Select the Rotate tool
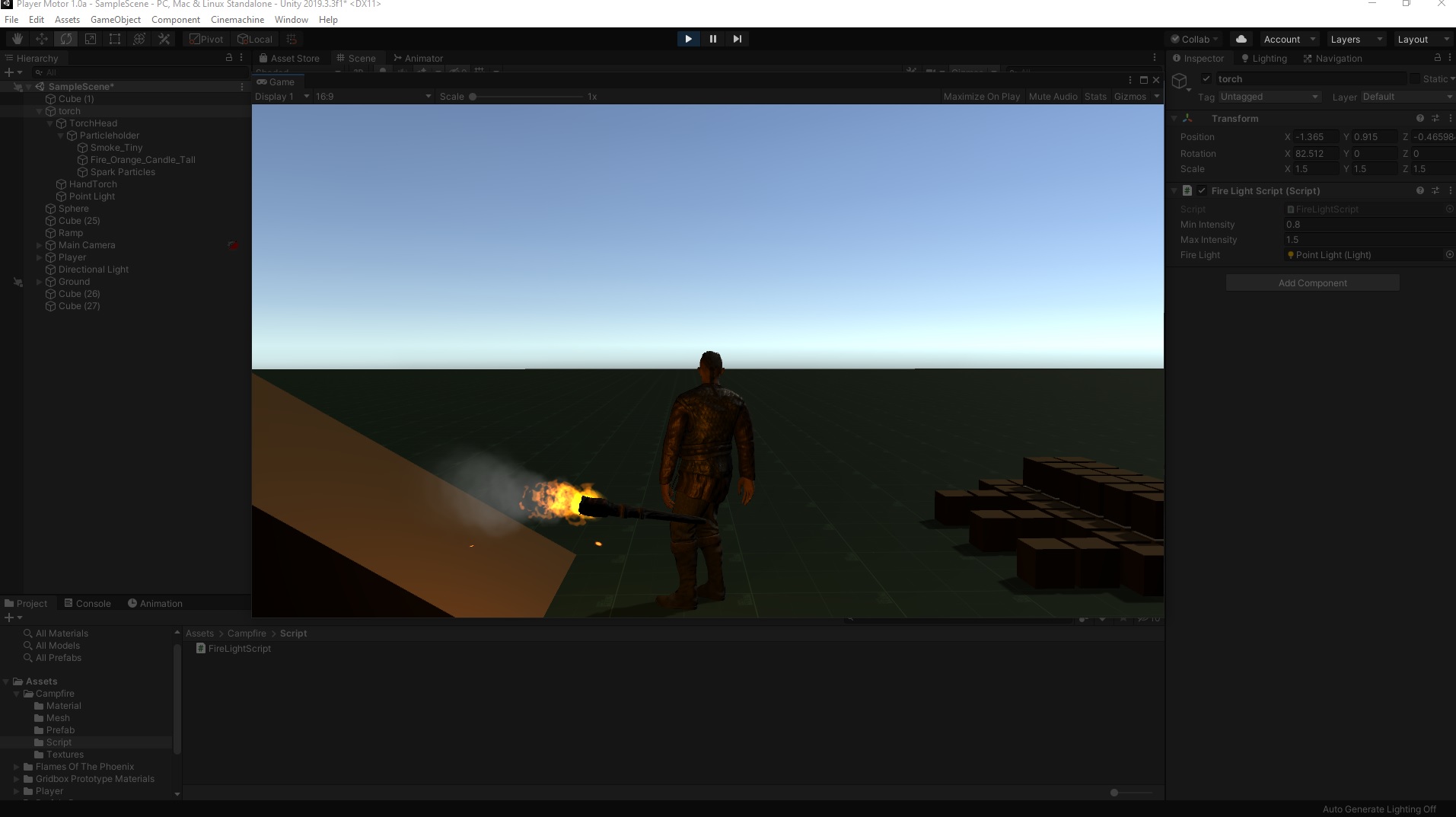 tap(66, 39)
